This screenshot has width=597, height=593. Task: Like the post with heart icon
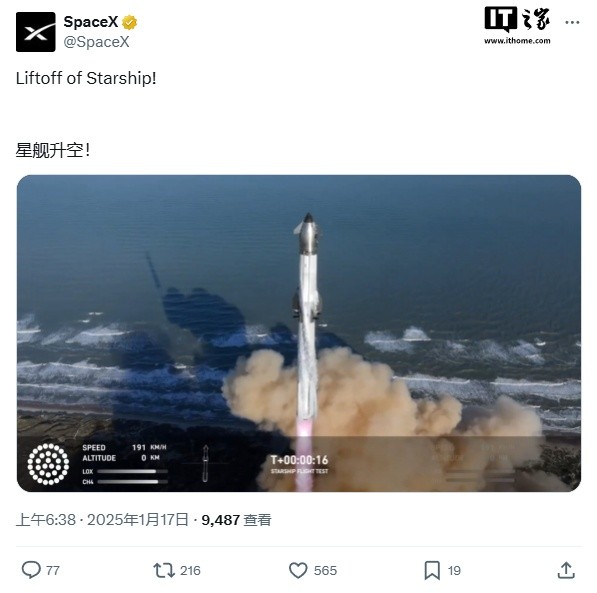click(x=298, y=570)
